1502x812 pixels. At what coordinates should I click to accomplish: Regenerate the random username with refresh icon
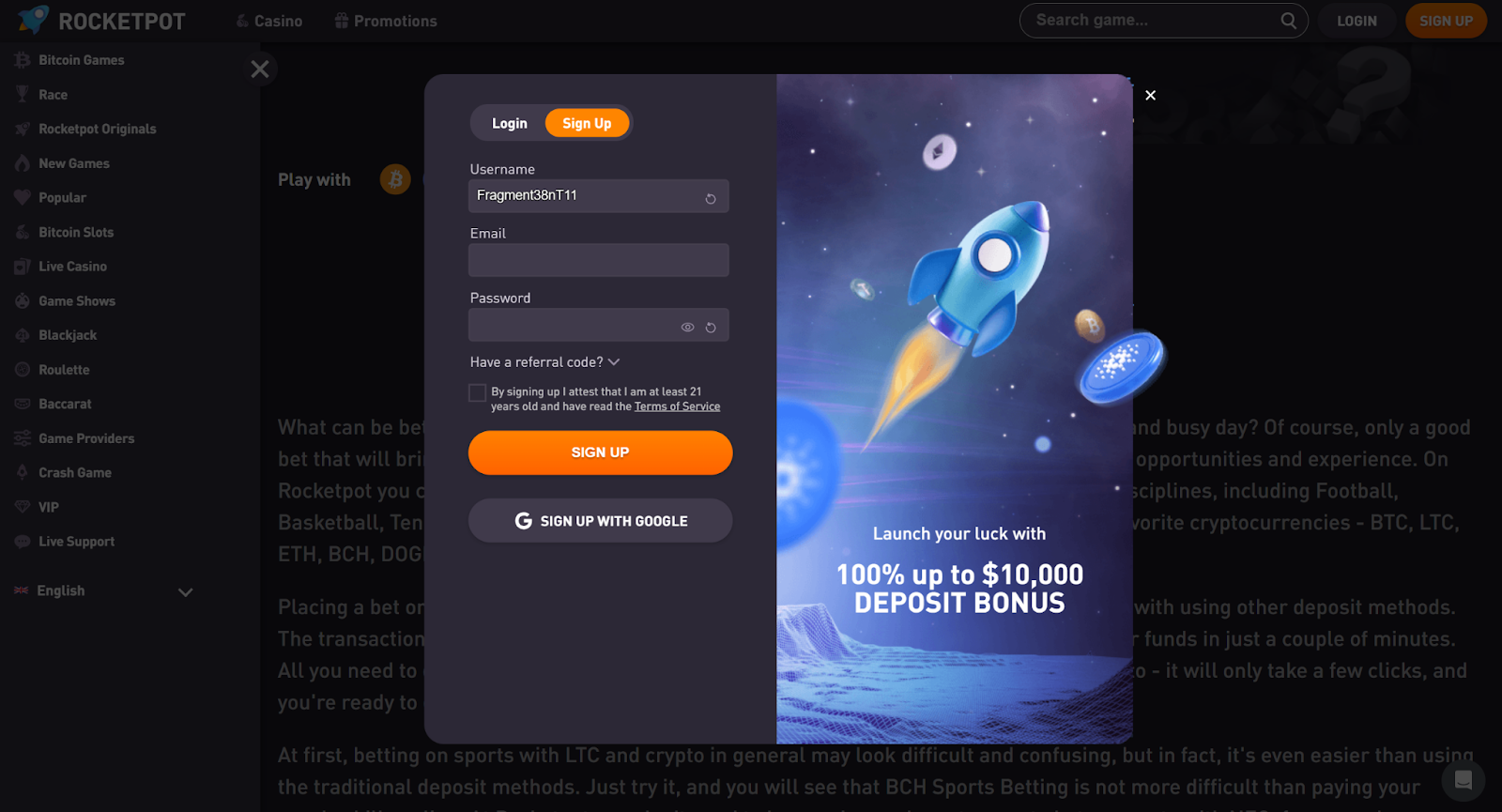(711, 198)
